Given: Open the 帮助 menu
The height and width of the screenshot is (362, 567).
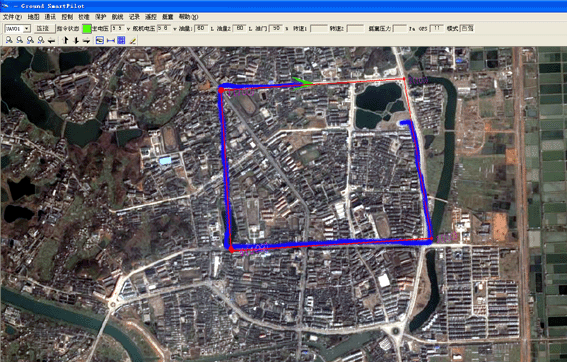Looking at the screenshot, I should pos(188,17).
